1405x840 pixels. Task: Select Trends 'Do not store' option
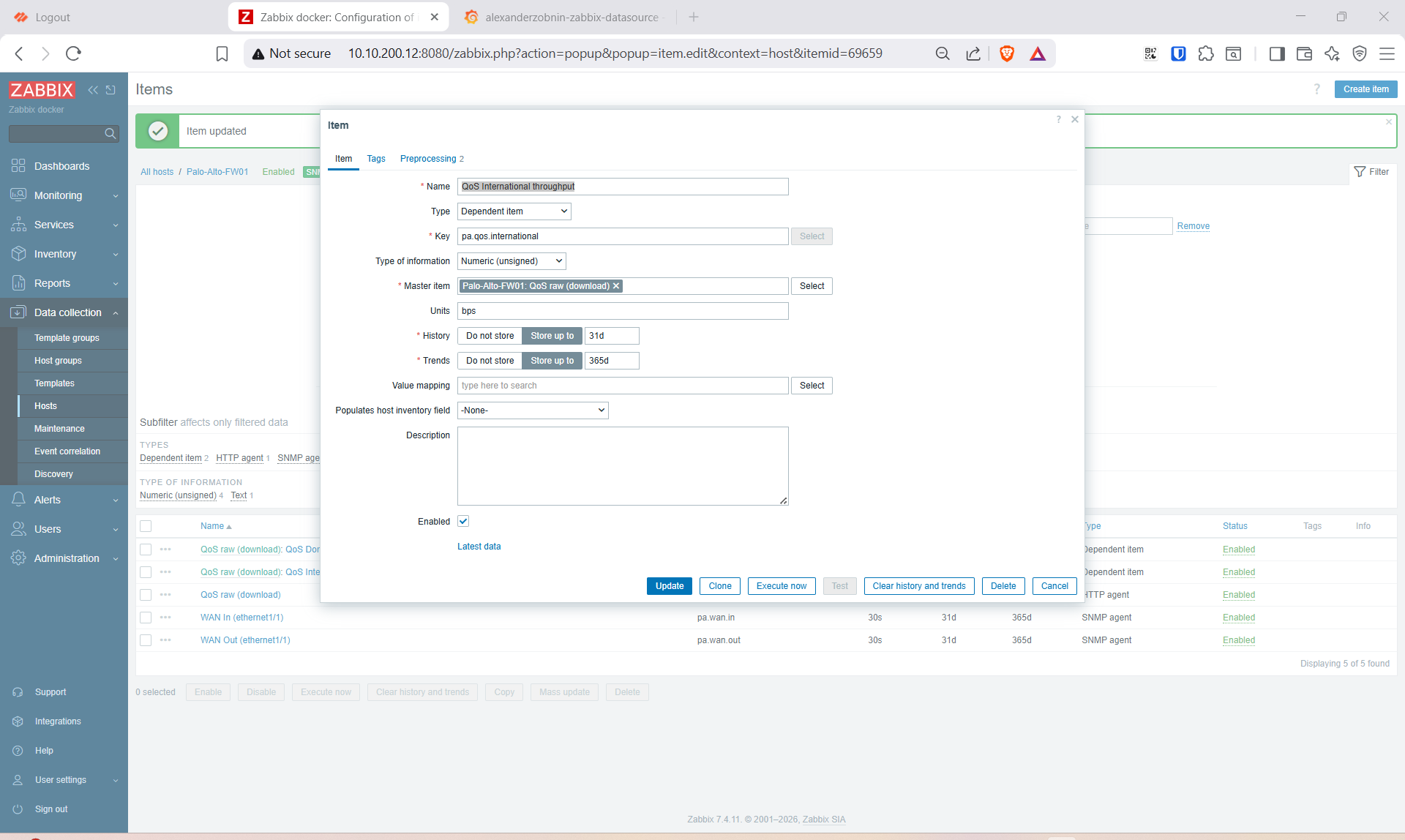coord(490,361)
